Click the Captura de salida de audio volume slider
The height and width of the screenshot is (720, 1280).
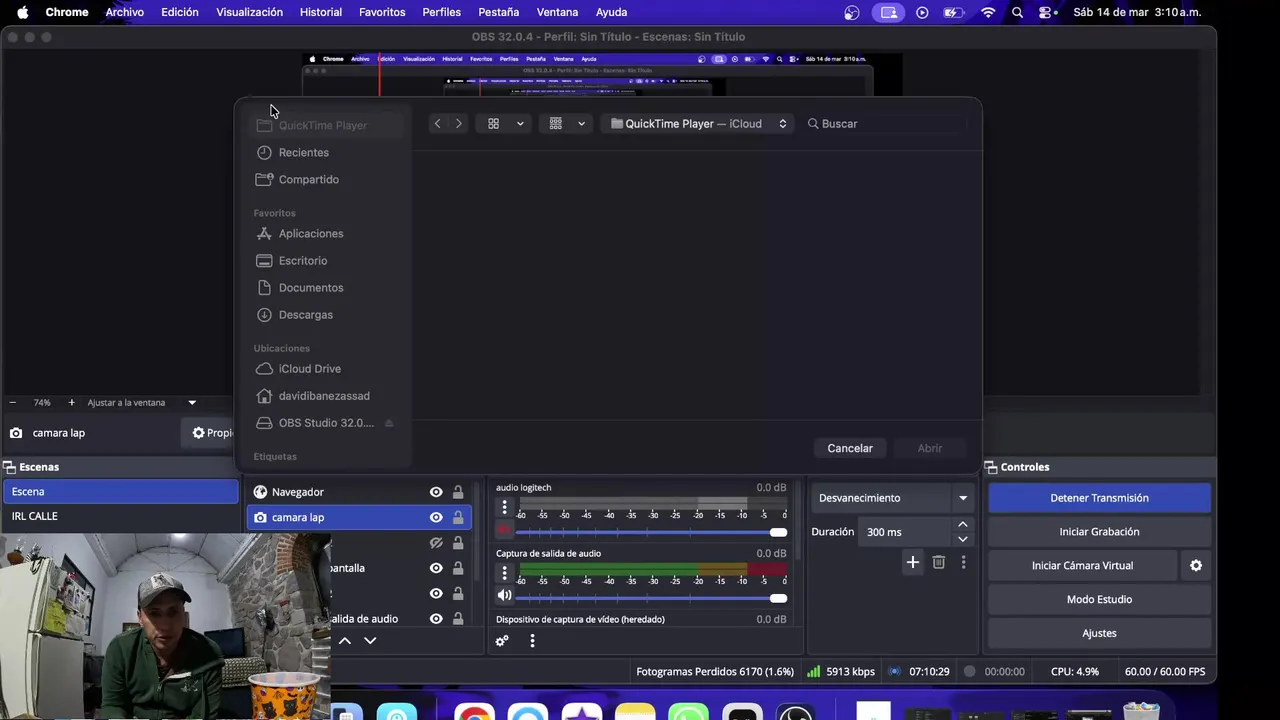pos(652,598)
